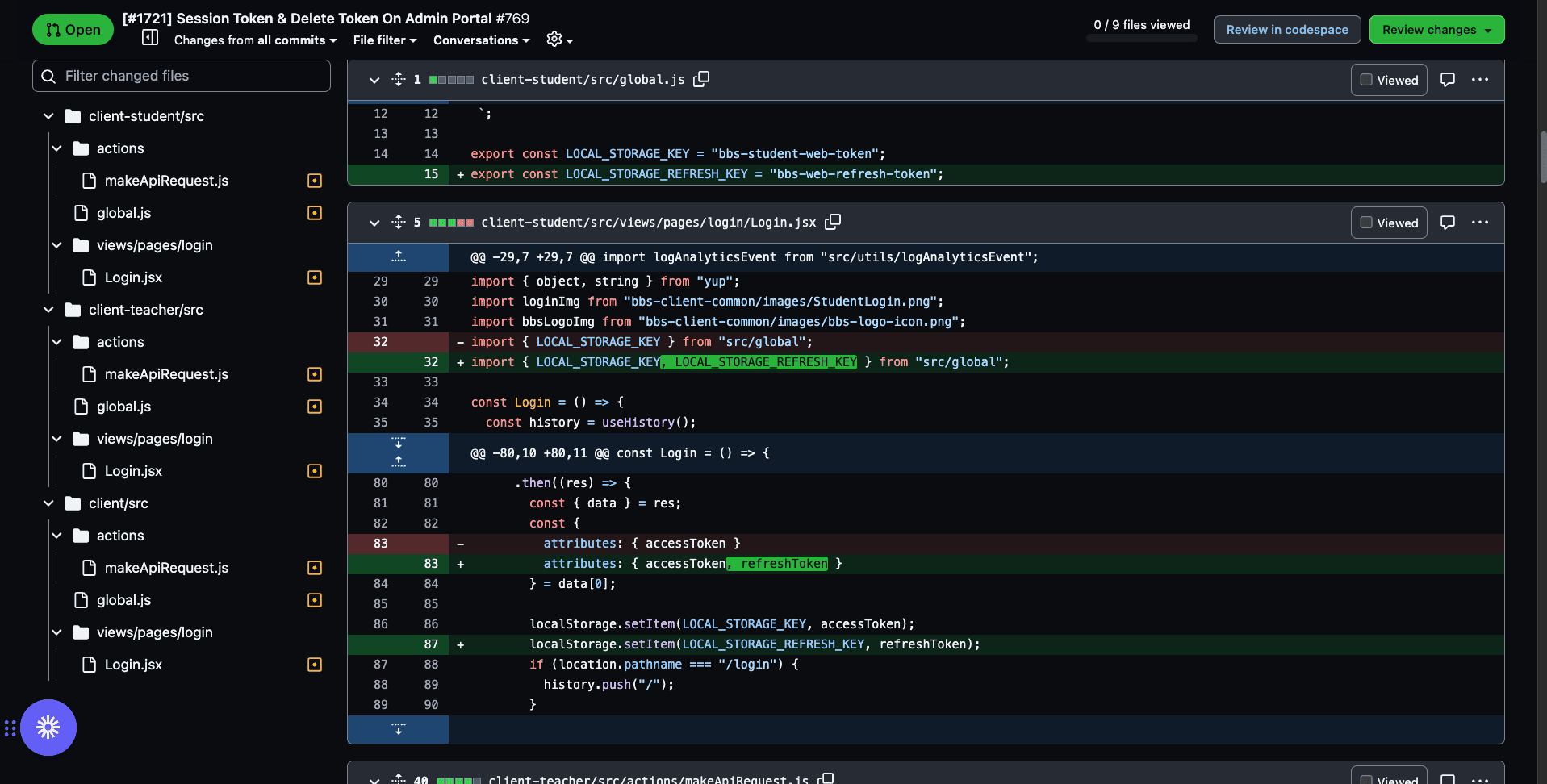The height and width of the screenshot is (784, 1547).
Task: Comment on the global.js file
Action: 1448,80
